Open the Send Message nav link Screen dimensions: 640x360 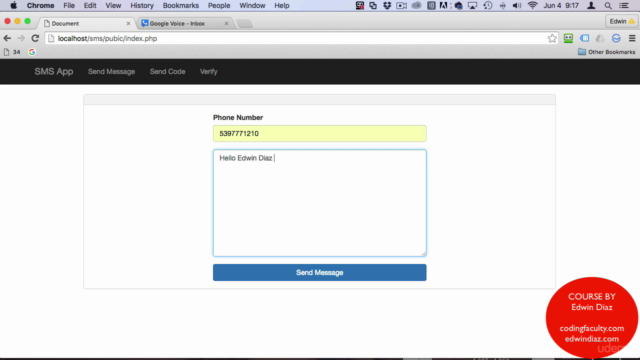[x=111, y=71]
